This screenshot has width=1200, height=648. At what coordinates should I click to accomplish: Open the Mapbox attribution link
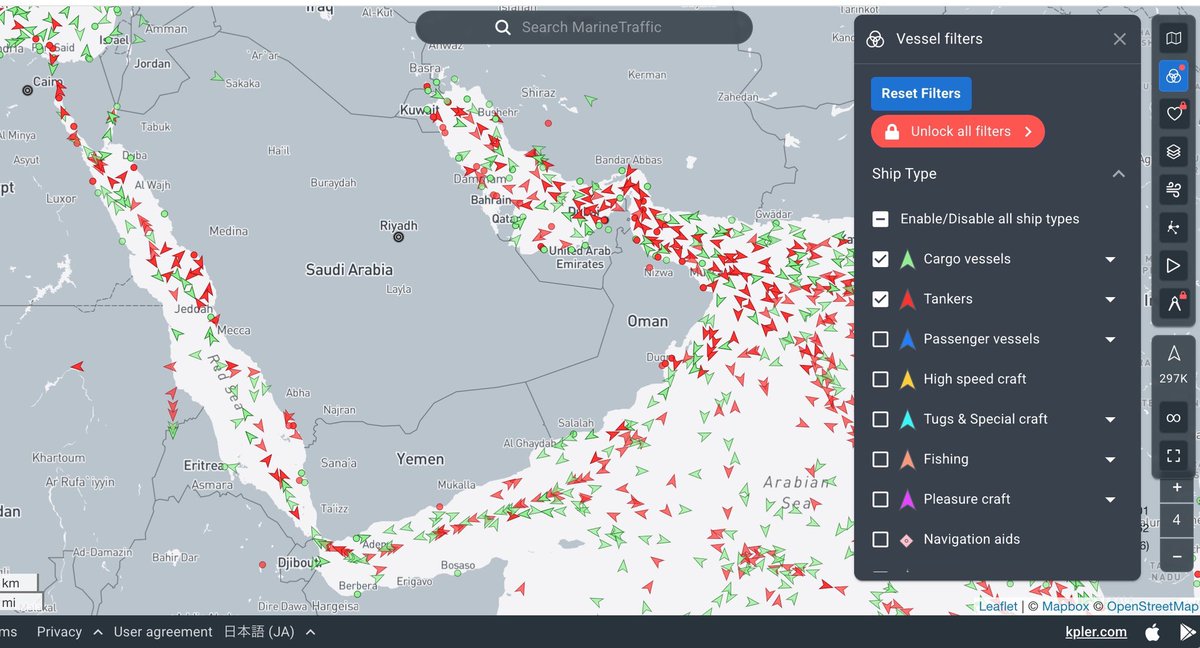(1065, 606)
